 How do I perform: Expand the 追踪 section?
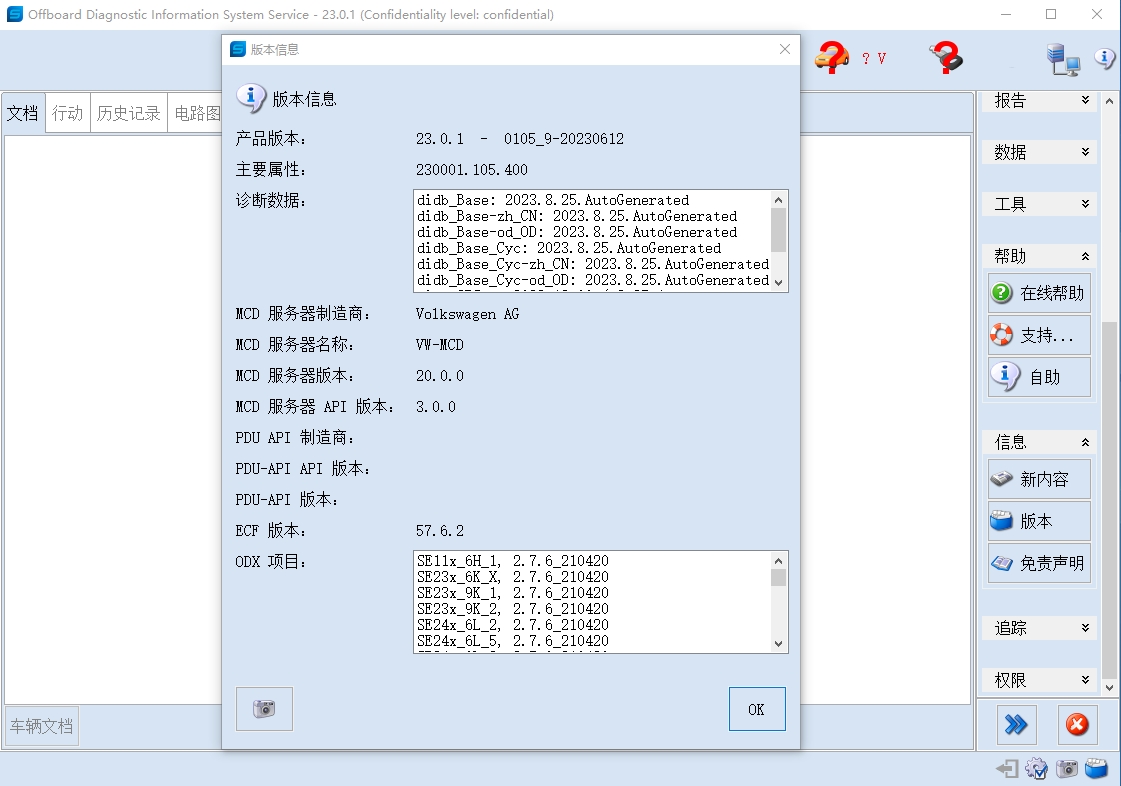[1039, 628]
